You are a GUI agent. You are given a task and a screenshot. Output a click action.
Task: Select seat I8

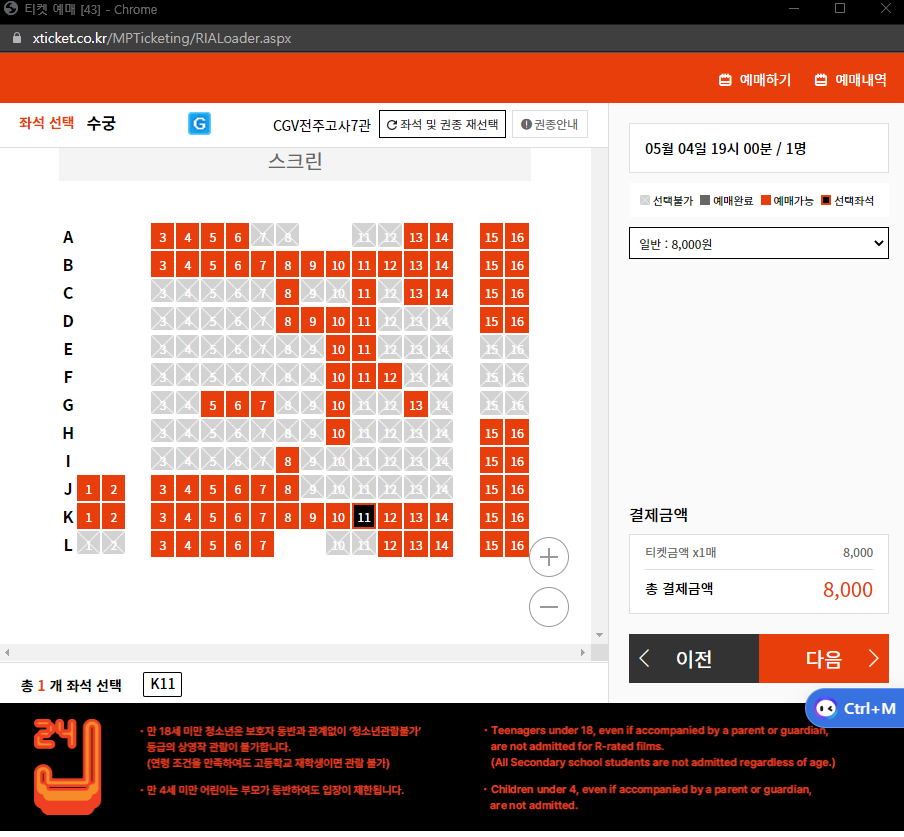pyautogui.click(x=288, y=461)
